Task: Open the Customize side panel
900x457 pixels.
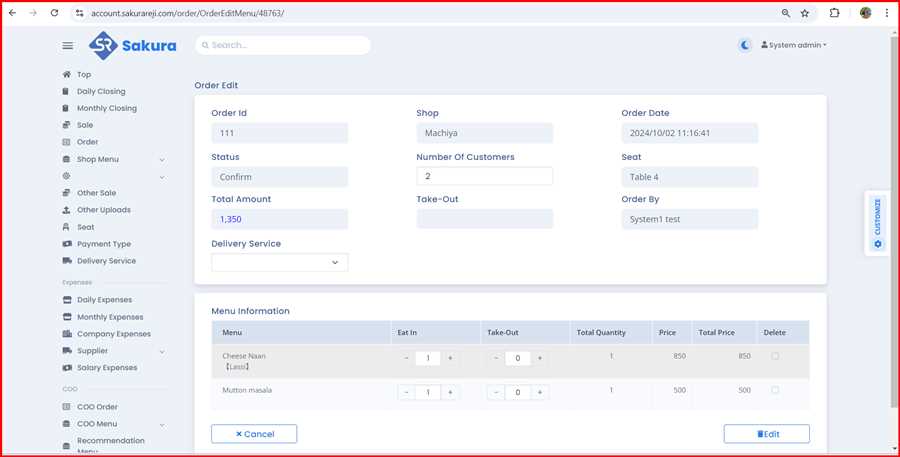Action: click(877, 223)
